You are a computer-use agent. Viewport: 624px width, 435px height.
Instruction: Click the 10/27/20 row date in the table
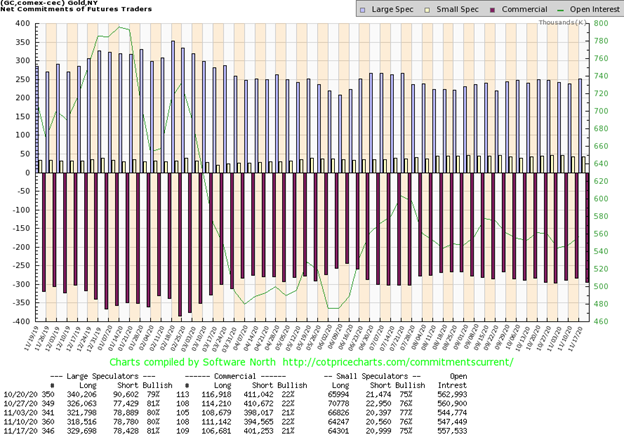[x=20, y=404]
